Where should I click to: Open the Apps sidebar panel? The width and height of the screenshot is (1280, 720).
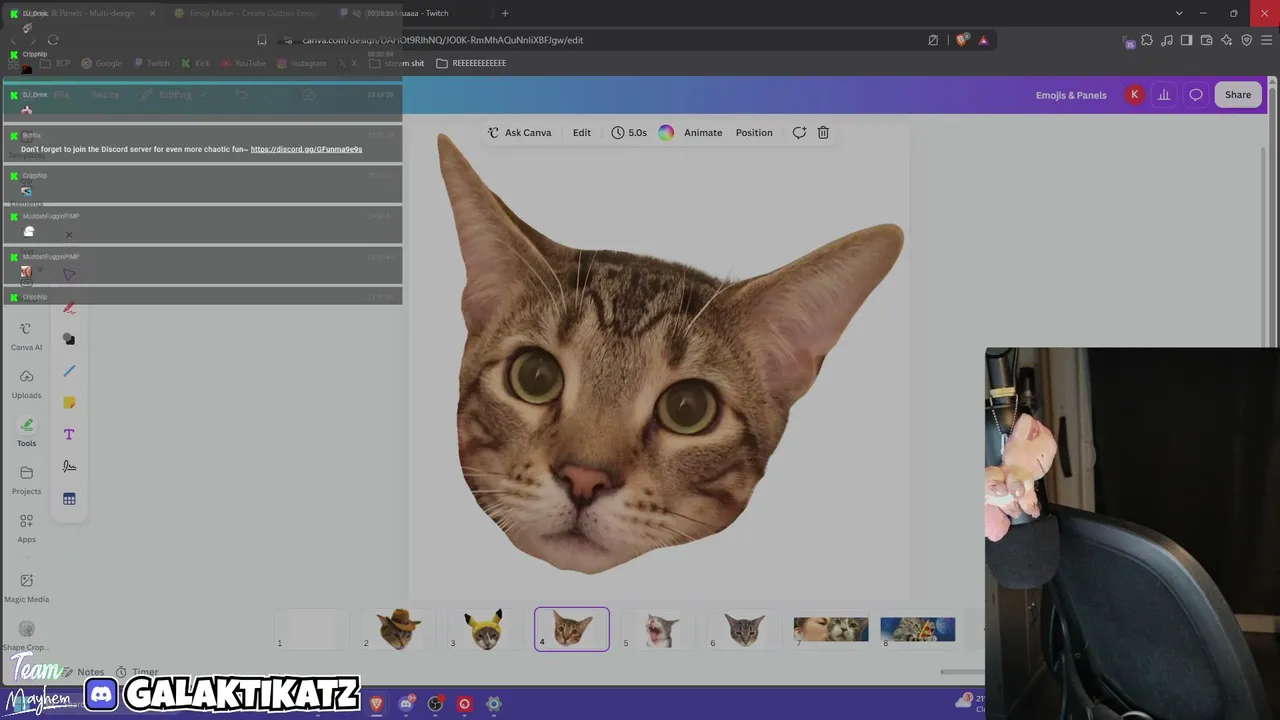26,528
